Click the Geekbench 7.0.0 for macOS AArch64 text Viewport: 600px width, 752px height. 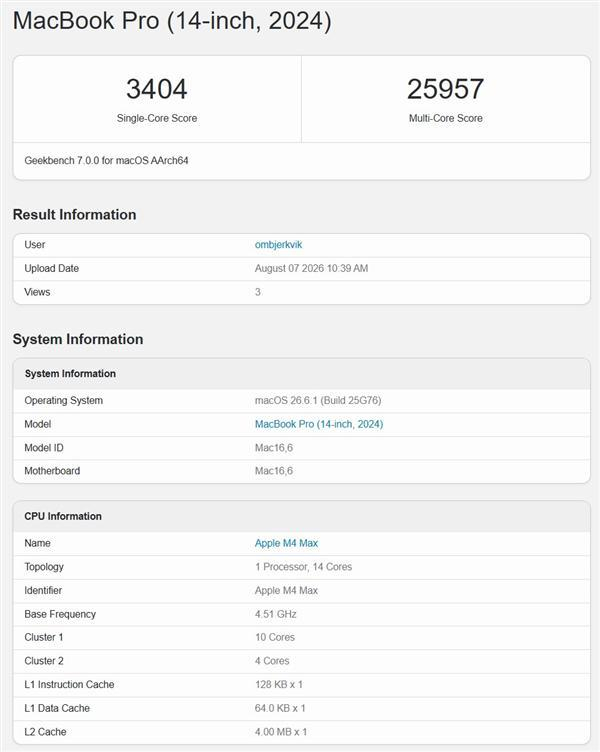click(x=106, y=161)
